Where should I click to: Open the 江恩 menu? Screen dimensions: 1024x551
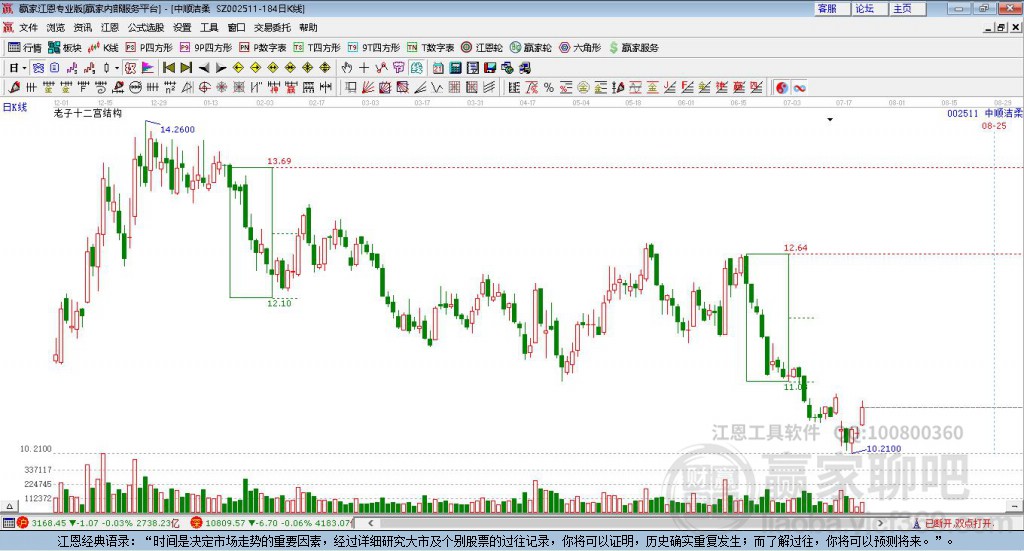pos(110,27)
